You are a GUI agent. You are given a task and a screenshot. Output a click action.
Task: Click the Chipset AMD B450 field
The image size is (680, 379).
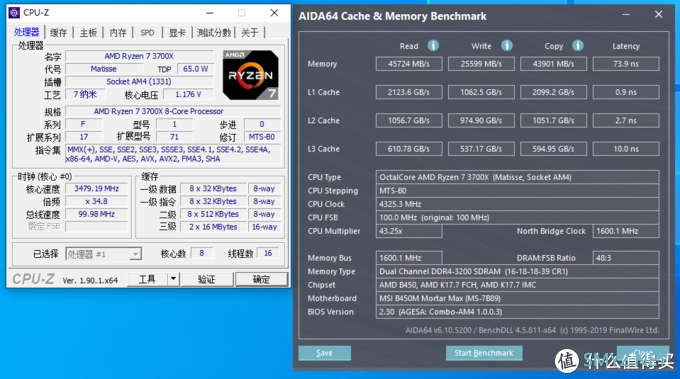[517, 285]
